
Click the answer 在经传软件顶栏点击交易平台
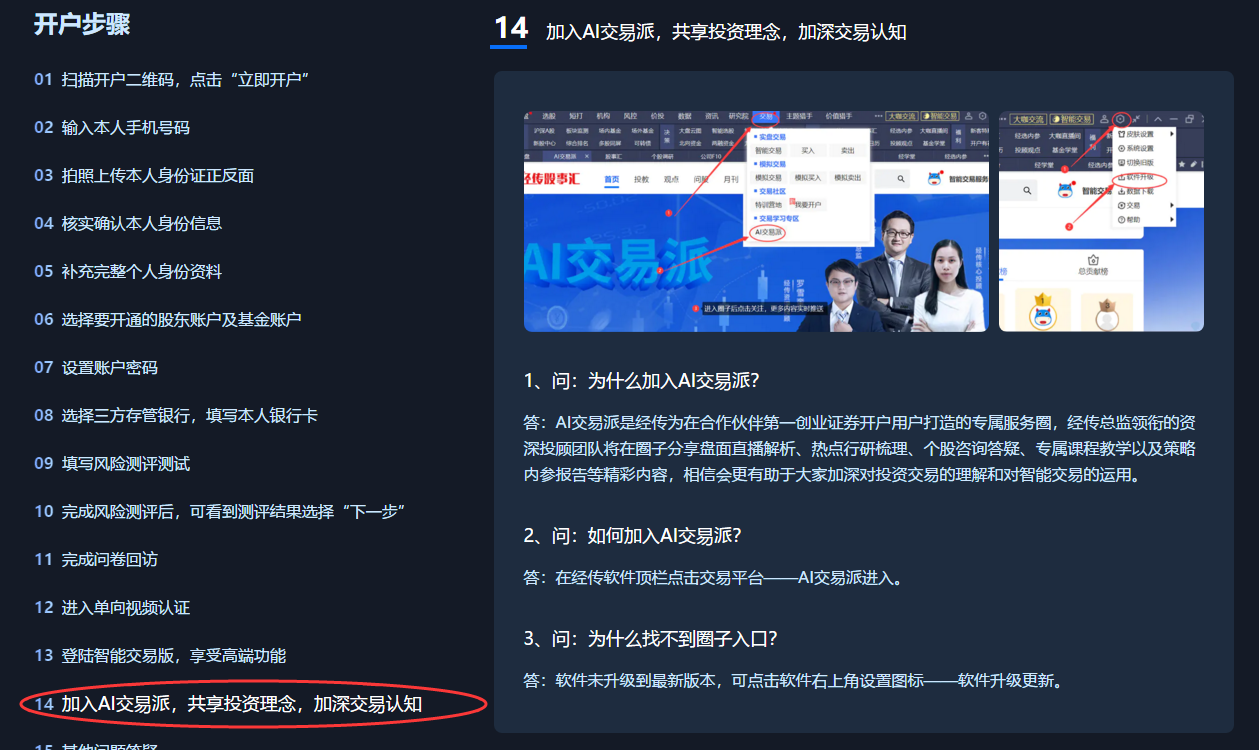point(713,578)
